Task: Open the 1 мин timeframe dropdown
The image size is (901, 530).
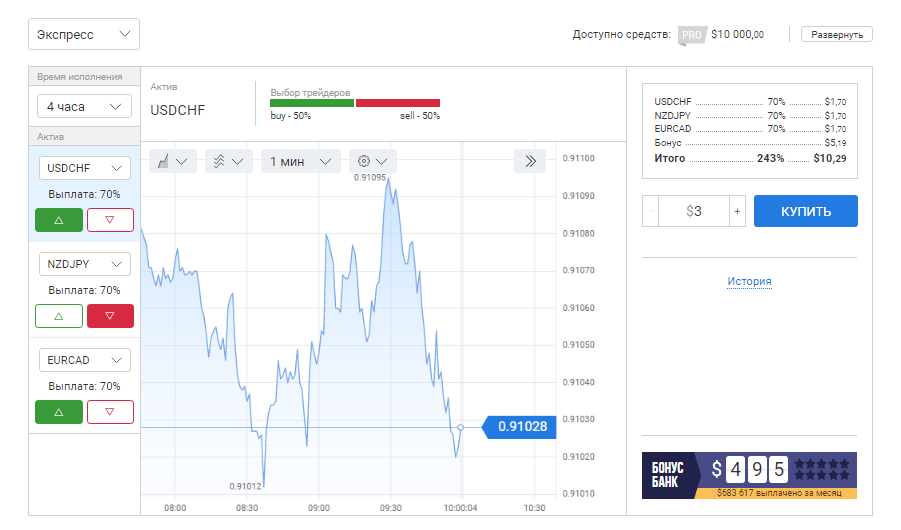Action: [300, 161]
